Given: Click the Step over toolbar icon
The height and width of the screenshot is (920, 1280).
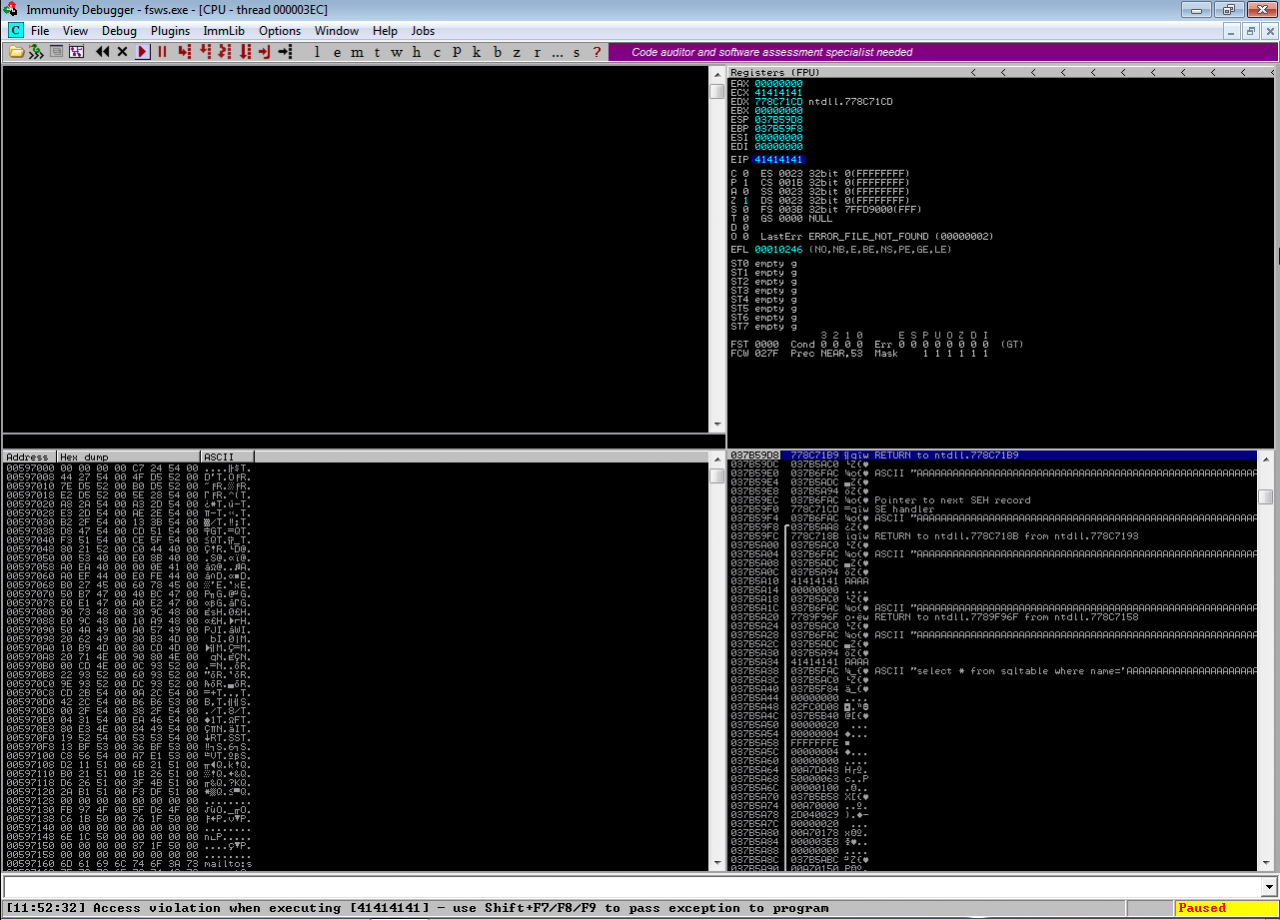Looking at the screenshot, I should coord(205,52).
